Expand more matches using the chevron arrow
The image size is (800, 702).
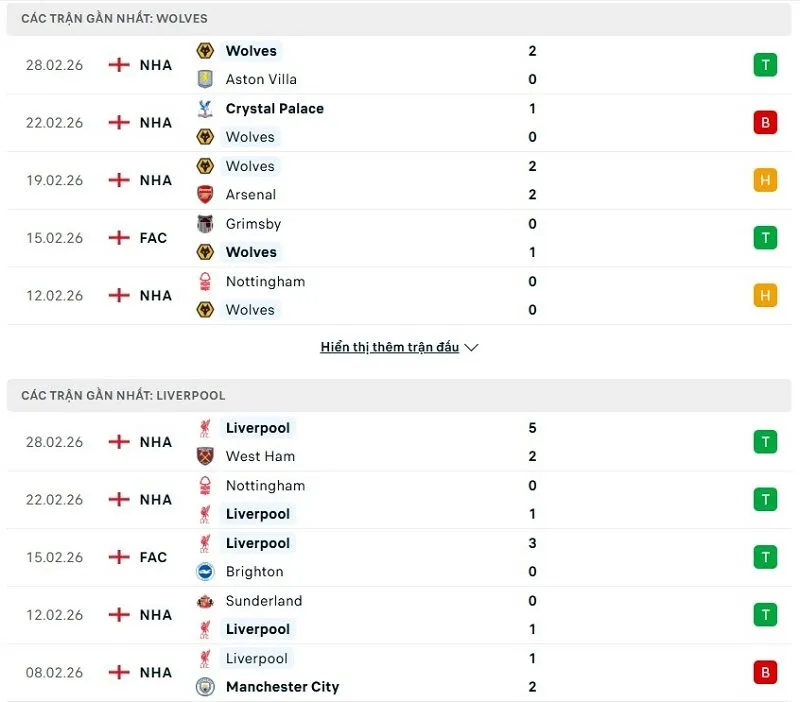470,347
